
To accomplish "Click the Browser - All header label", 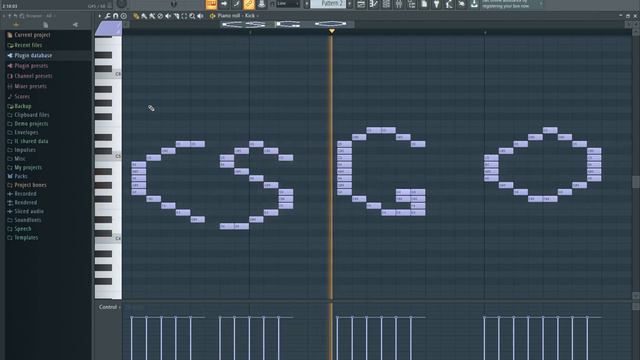I will (39, 16).
